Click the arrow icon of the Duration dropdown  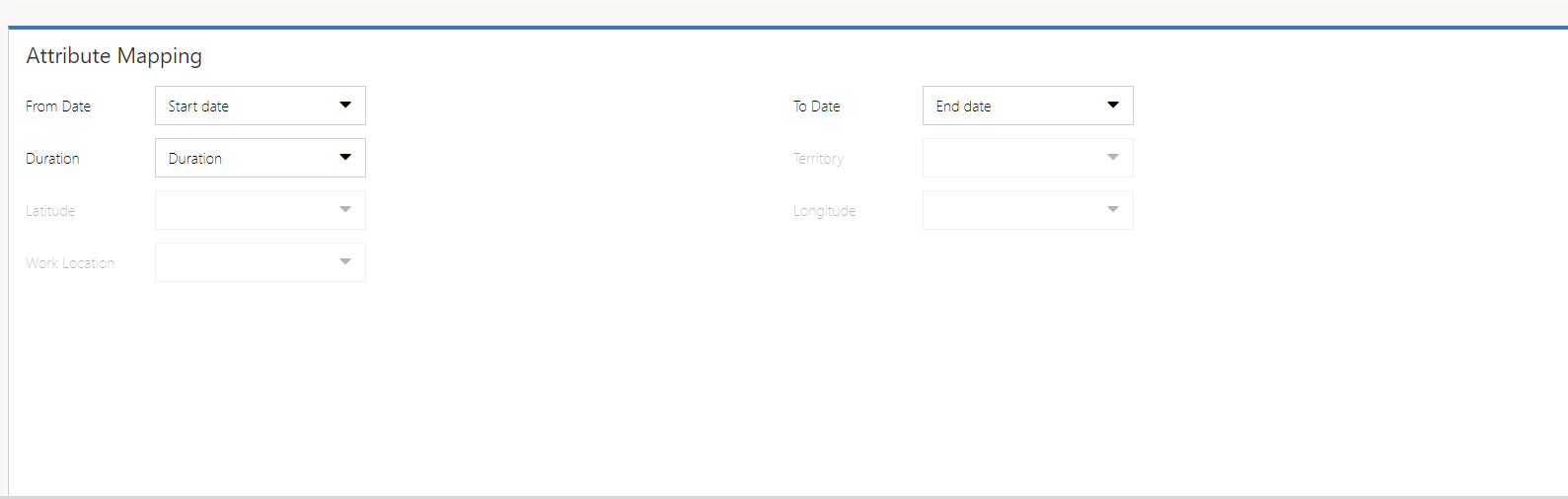(x=345, y=158)
